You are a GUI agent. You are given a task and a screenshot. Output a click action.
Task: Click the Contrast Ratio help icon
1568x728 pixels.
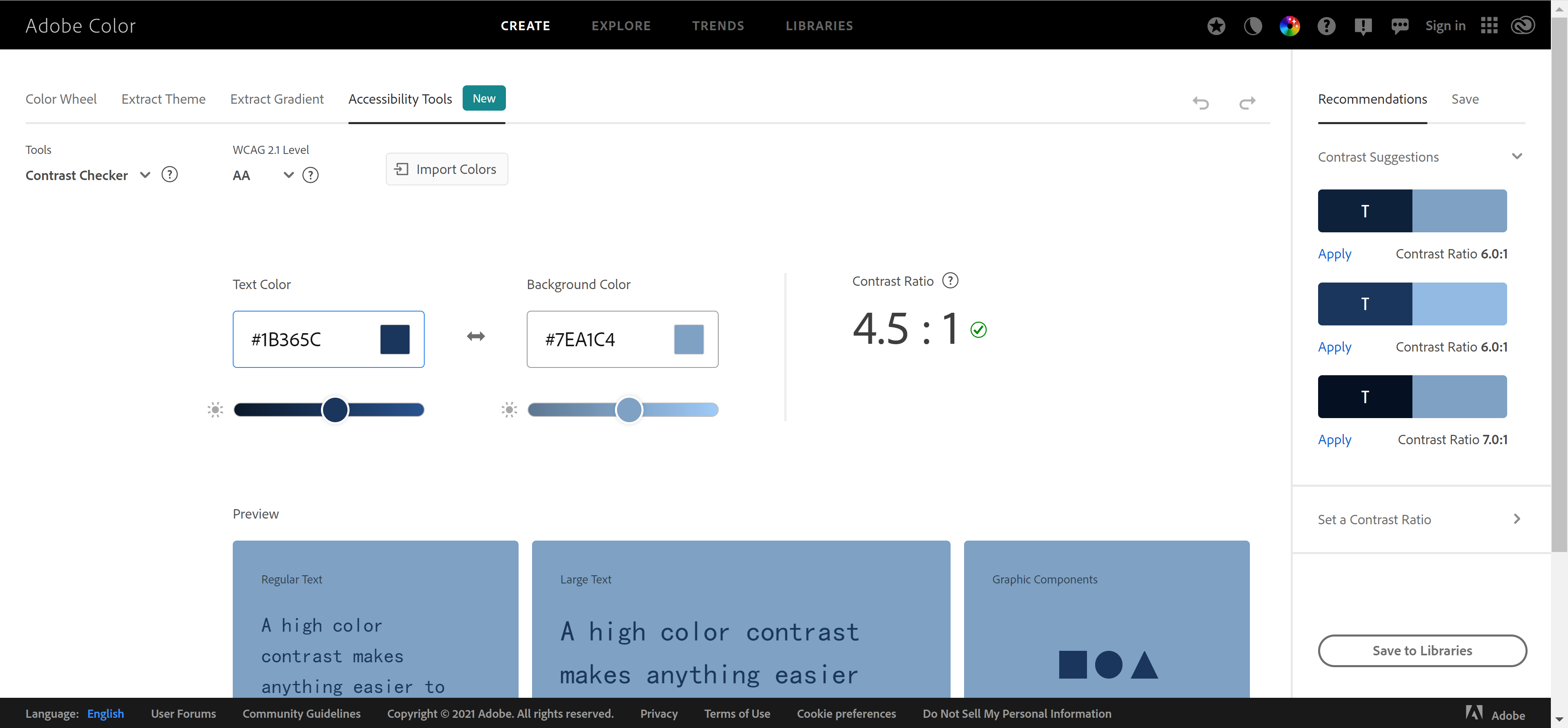pos(949,281)
